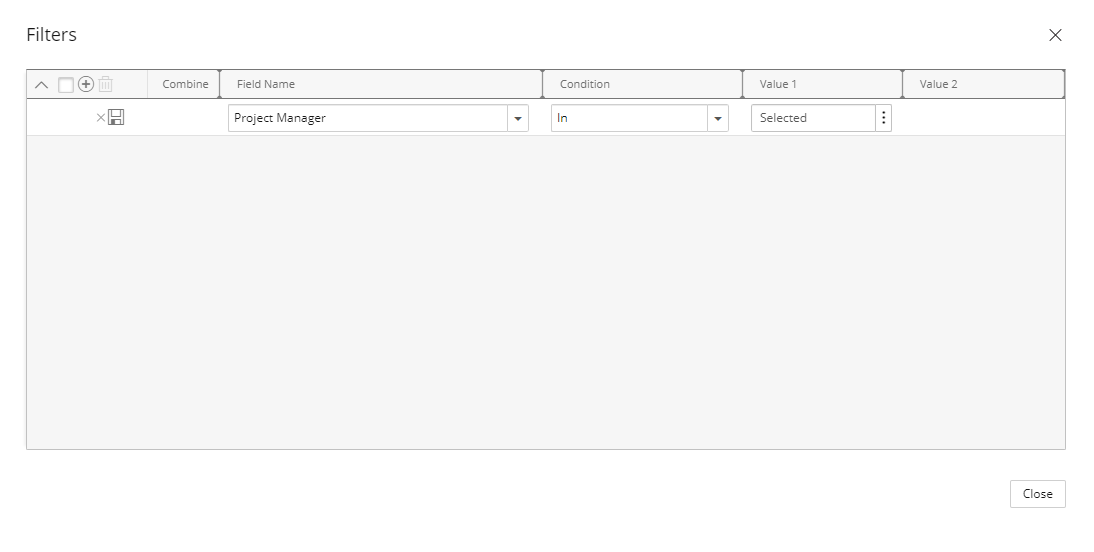
Task: Click the Selected value field
Action: (814, 118)
